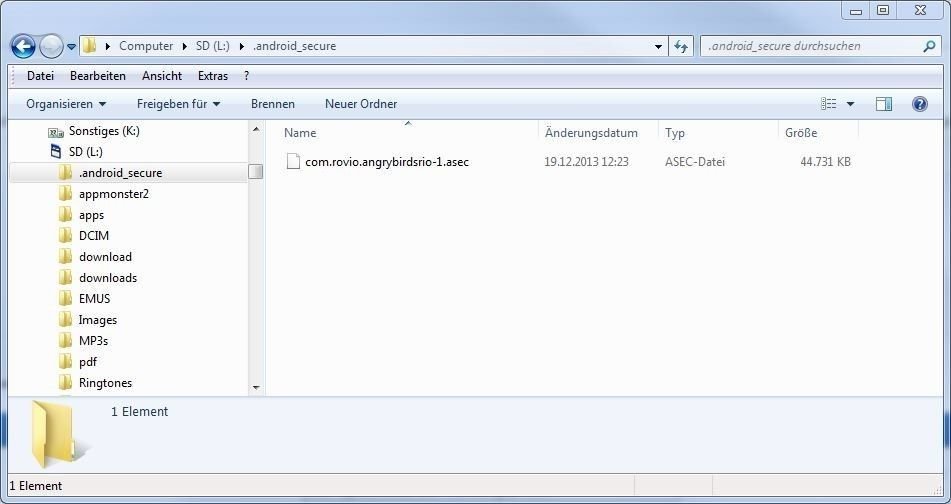Click .android_secure in the address breadcrumb

[x=294, y=46]
